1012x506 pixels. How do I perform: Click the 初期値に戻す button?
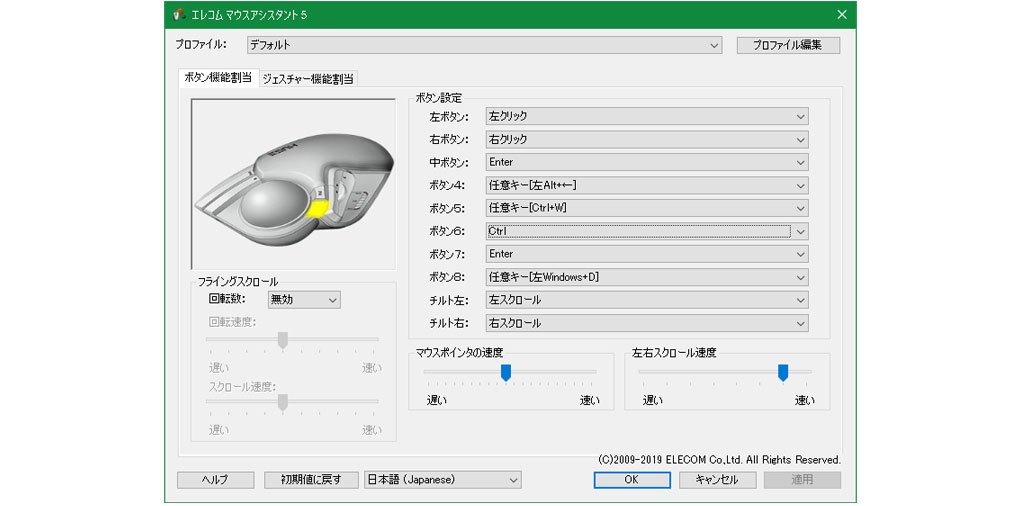pyautogui.click(x=311, y=480)
